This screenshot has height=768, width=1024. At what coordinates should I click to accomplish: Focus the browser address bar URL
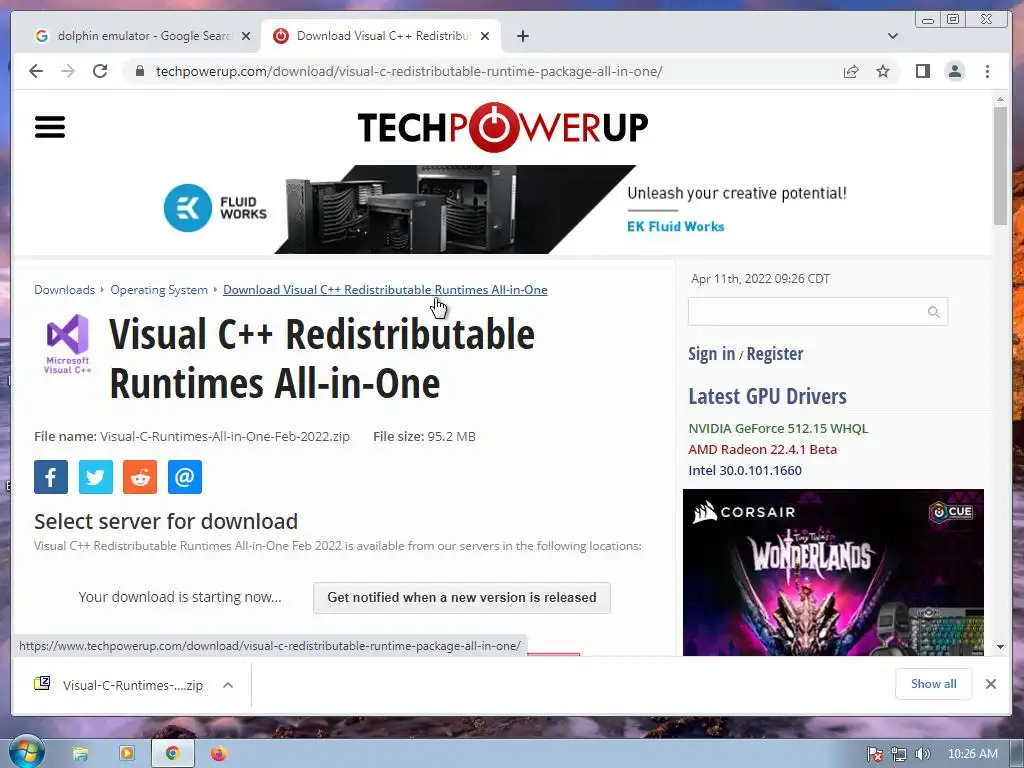click(409, 71)
